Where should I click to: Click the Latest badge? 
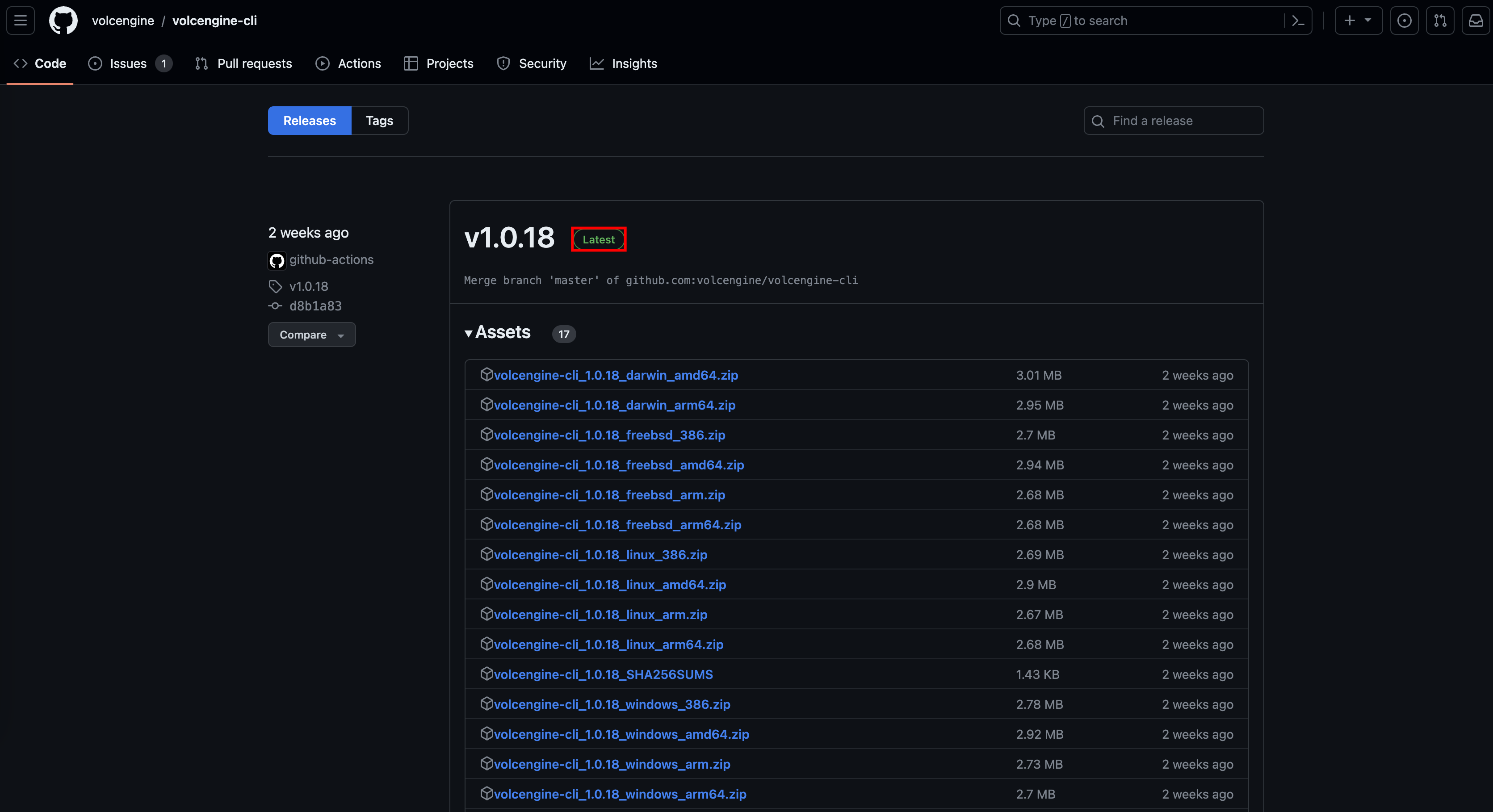point(599,239)
